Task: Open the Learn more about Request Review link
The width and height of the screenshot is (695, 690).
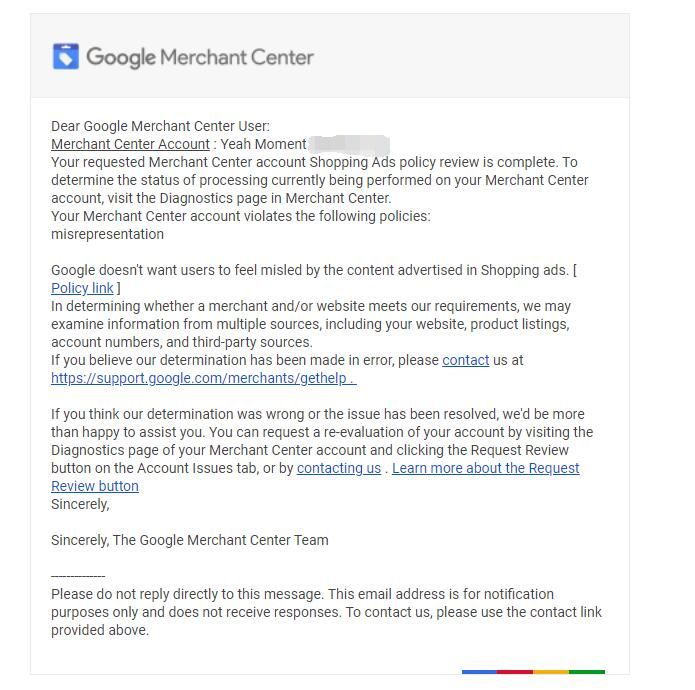Action: tap(485, 468)
